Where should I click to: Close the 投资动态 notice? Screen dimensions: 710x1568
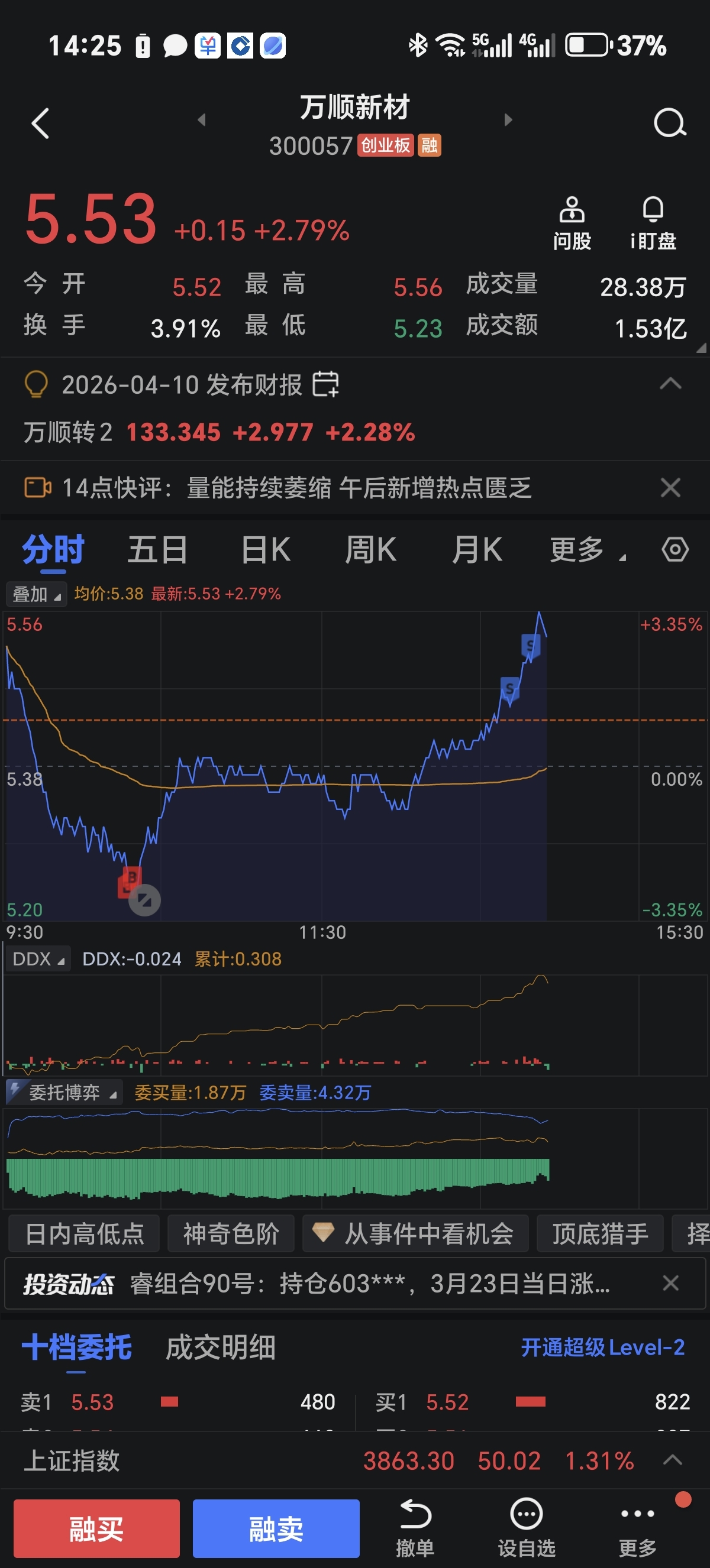pyautogui.click(x=670, y=1282)
